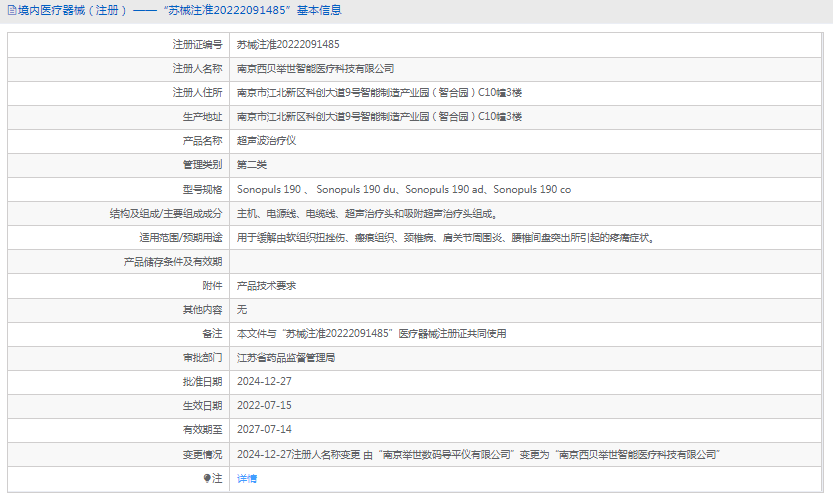Select approval date 2024-12-27

pyautogui.click(x=264, y=382)
